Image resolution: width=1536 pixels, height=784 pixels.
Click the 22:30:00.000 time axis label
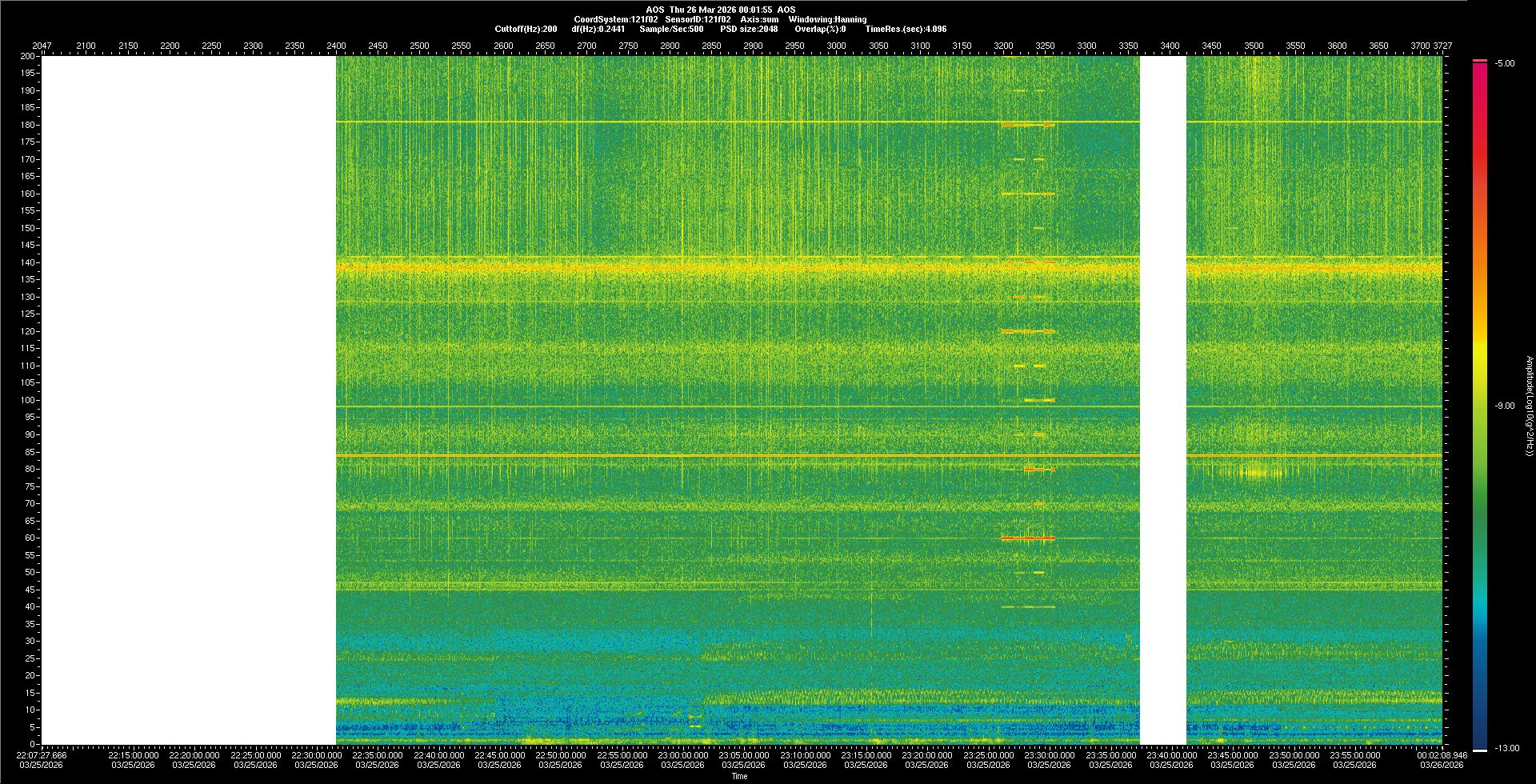tap(316, 754)
